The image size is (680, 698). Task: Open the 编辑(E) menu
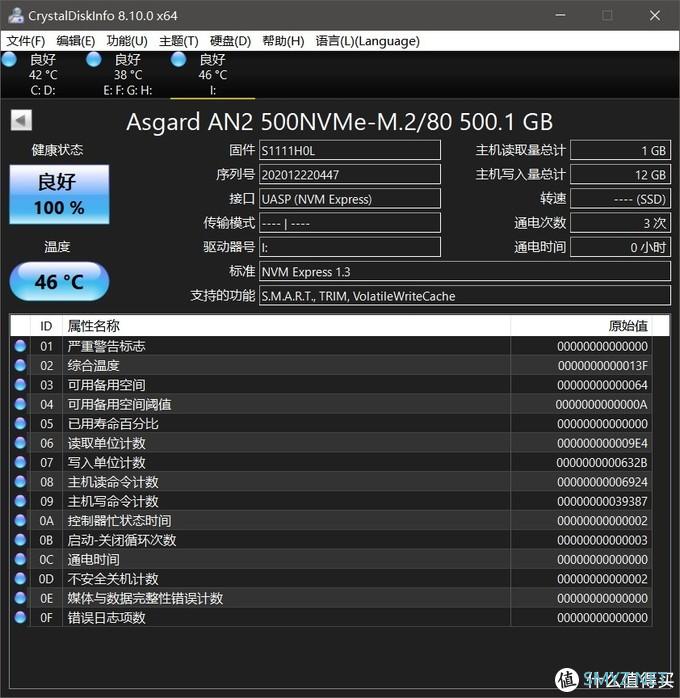pos(76,41)
